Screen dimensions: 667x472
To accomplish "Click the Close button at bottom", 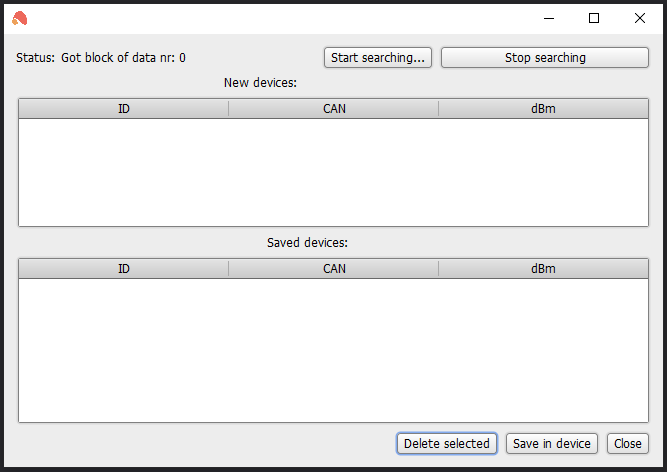I will click(x=627, y=444).
